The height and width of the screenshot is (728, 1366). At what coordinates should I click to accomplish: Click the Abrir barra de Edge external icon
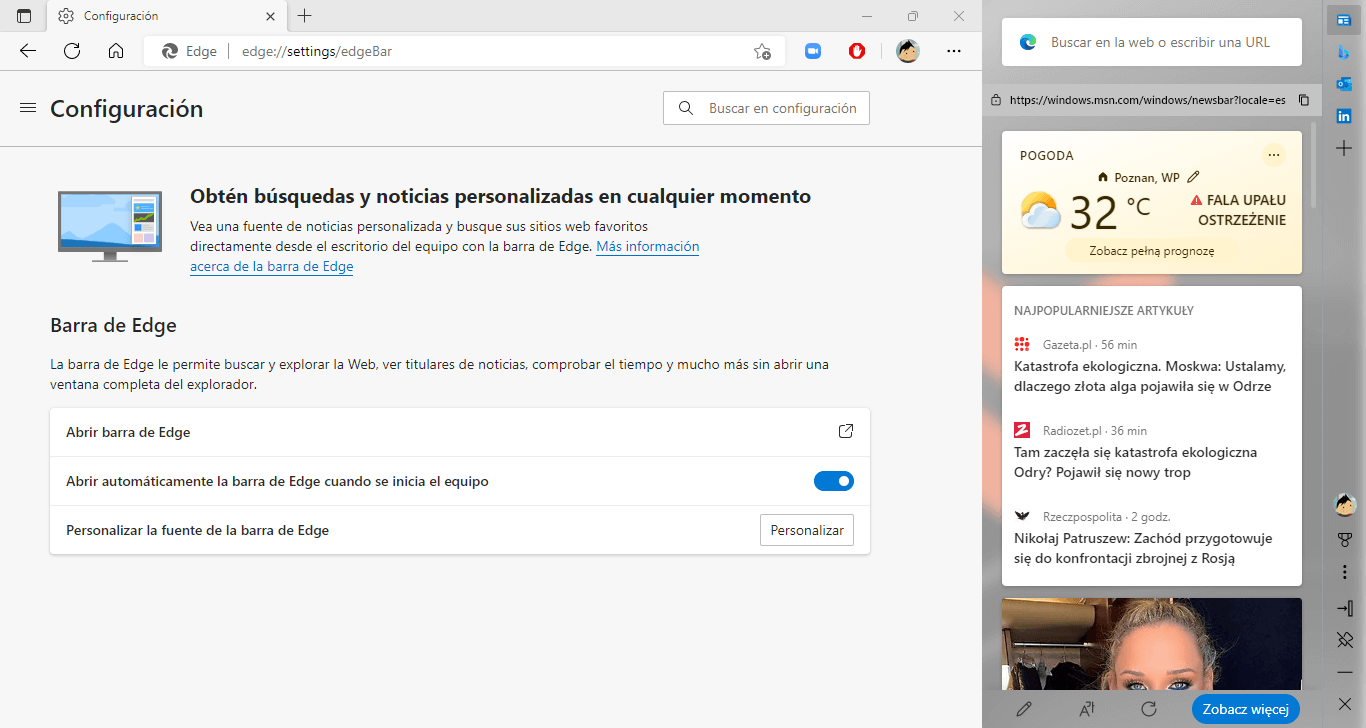click(846, 432)
